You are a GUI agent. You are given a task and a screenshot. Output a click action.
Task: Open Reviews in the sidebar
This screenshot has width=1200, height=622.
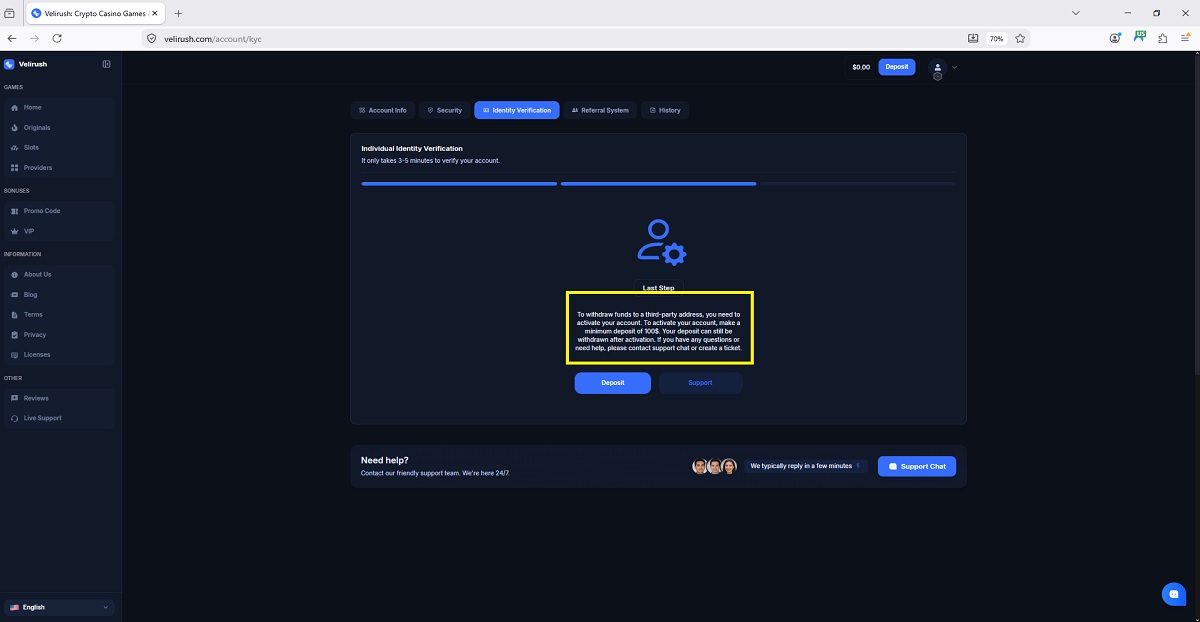click(x=60, y=398)
